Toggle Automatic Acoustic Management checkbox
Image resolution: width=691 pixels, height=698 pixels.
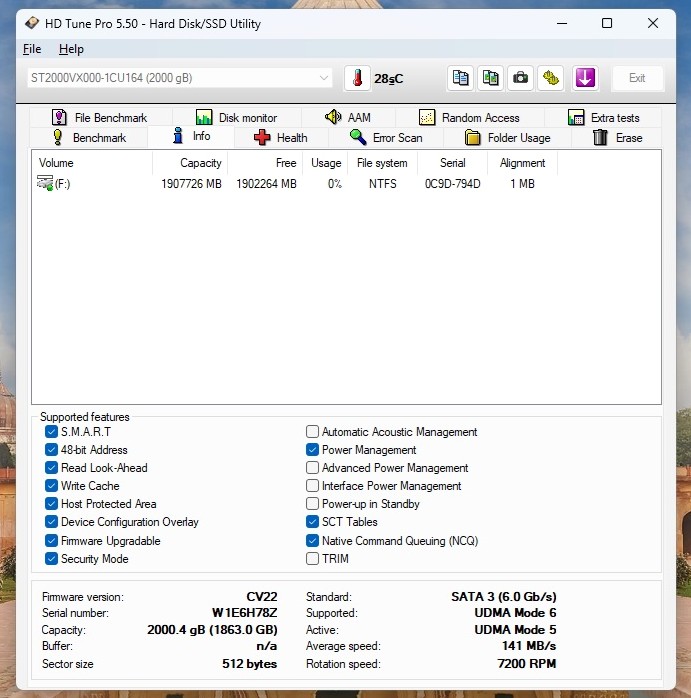click(313, 432)
